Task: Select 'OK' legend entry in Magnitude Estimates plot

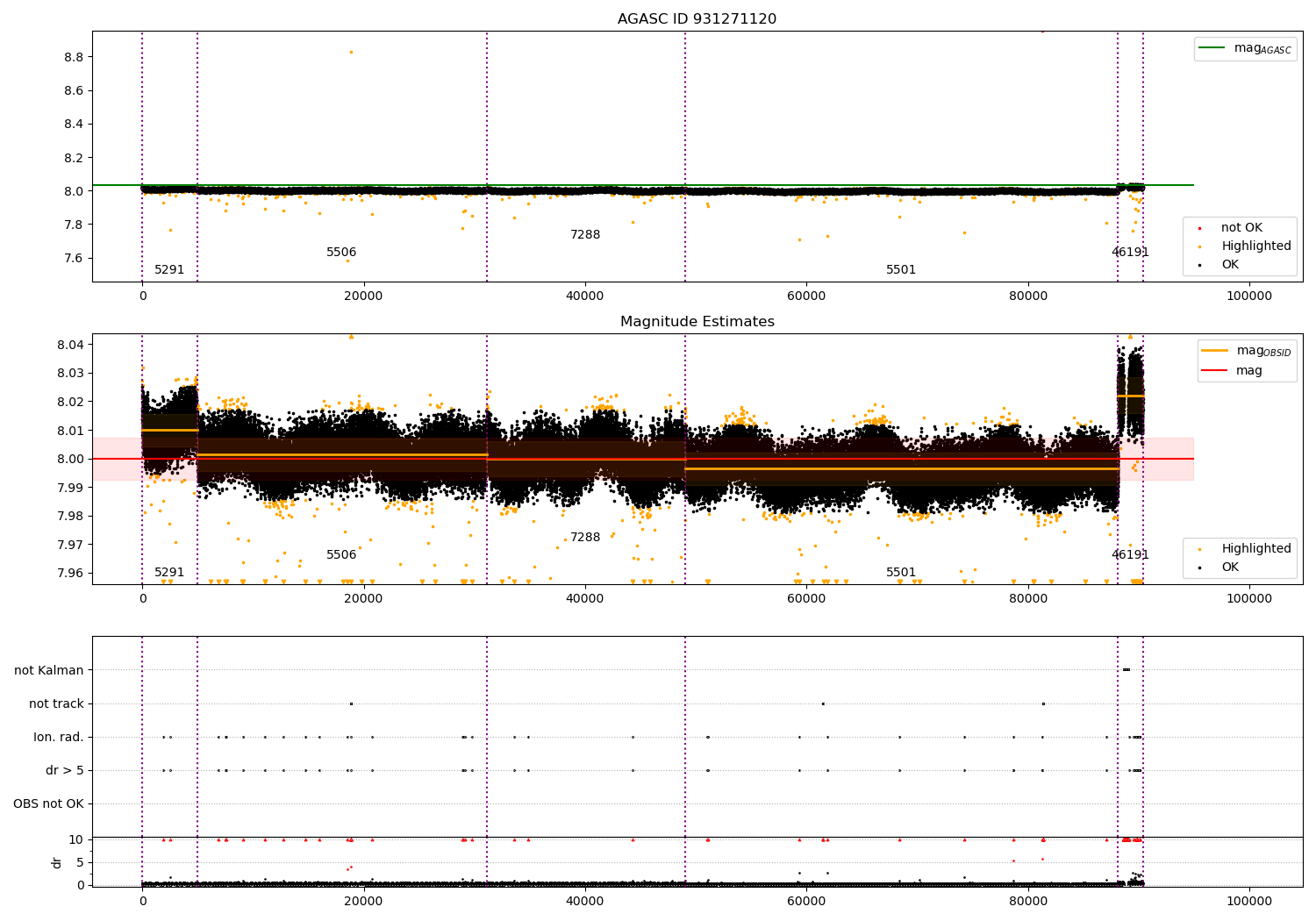Action: [1228, 568]
